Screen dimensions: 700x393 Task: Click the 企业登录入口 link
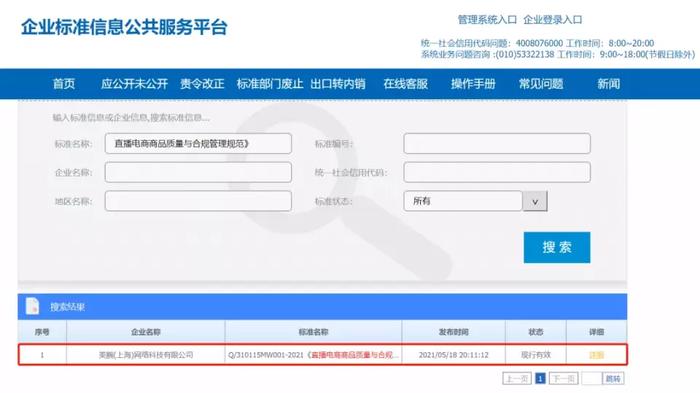point(553,20)
